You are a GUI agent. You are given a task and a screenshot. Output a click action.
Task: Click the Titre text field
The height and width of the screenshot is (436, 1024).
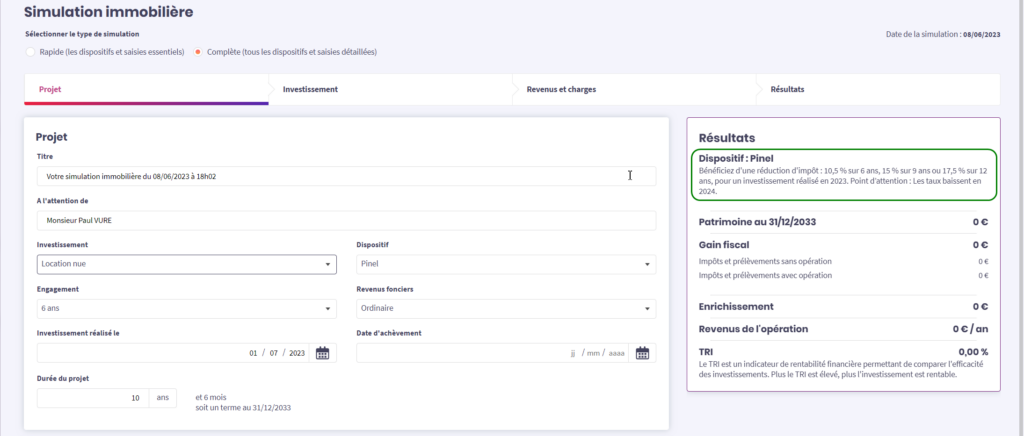[345, 176]
